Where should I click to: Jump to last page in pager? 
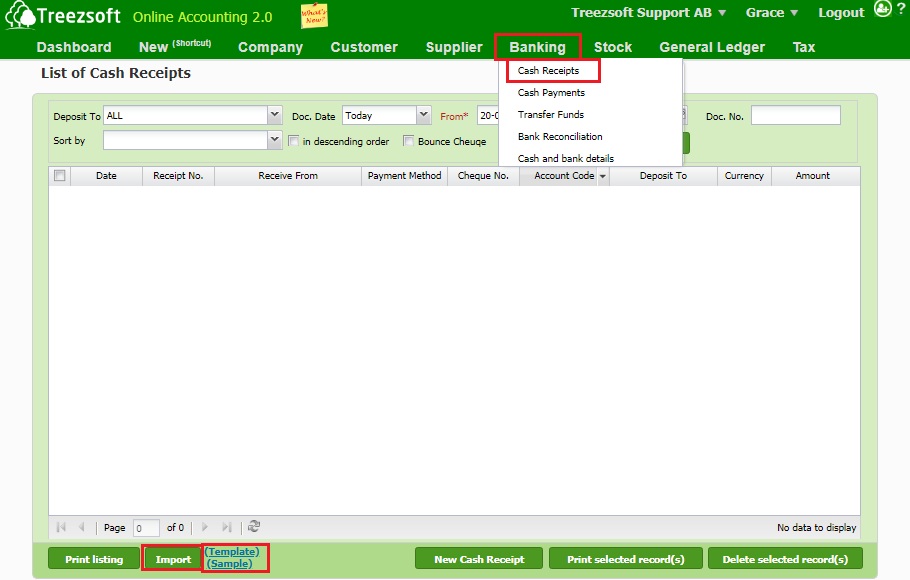click(x=227, y=527)
